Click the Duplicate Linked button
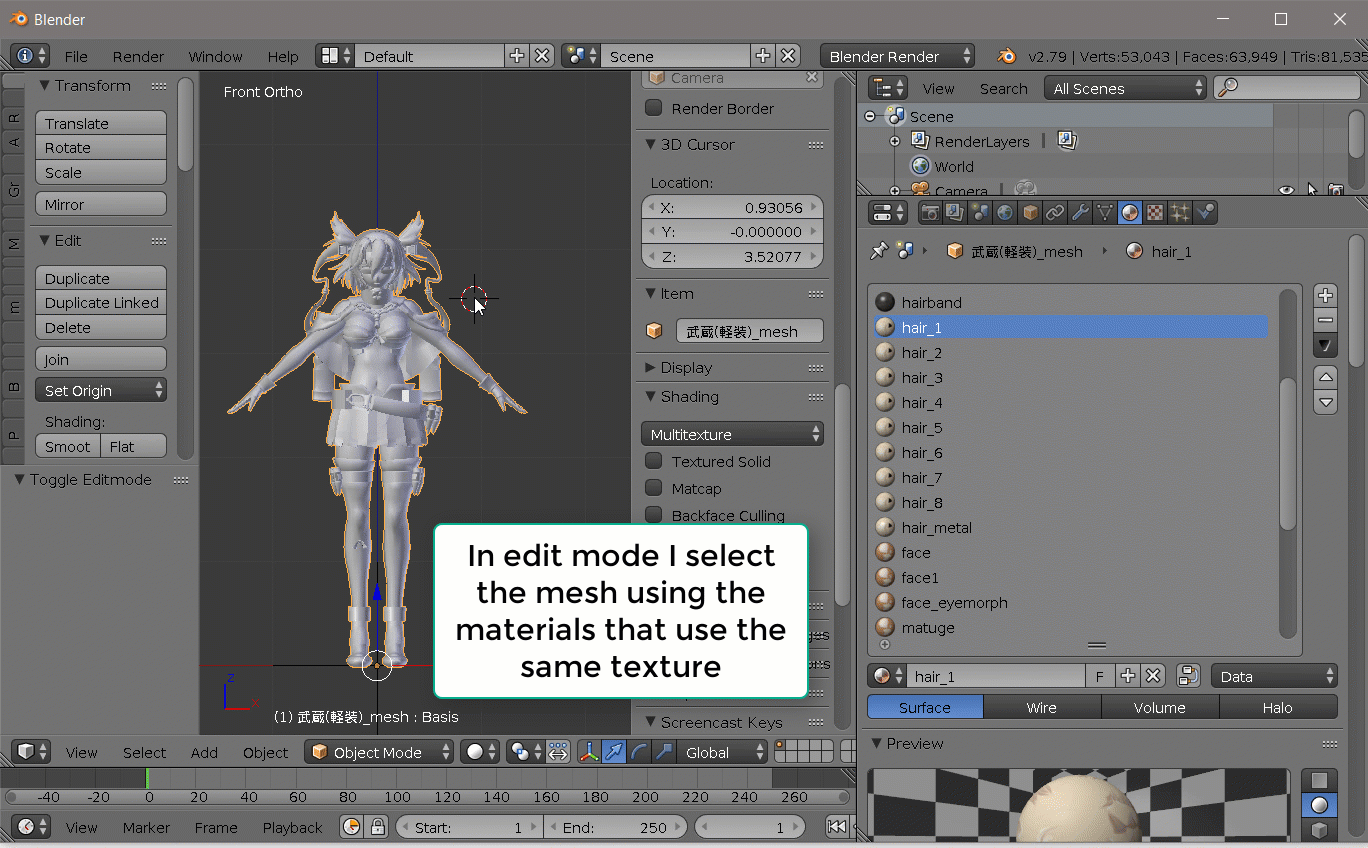1368x848 pixels. [101, 303]
